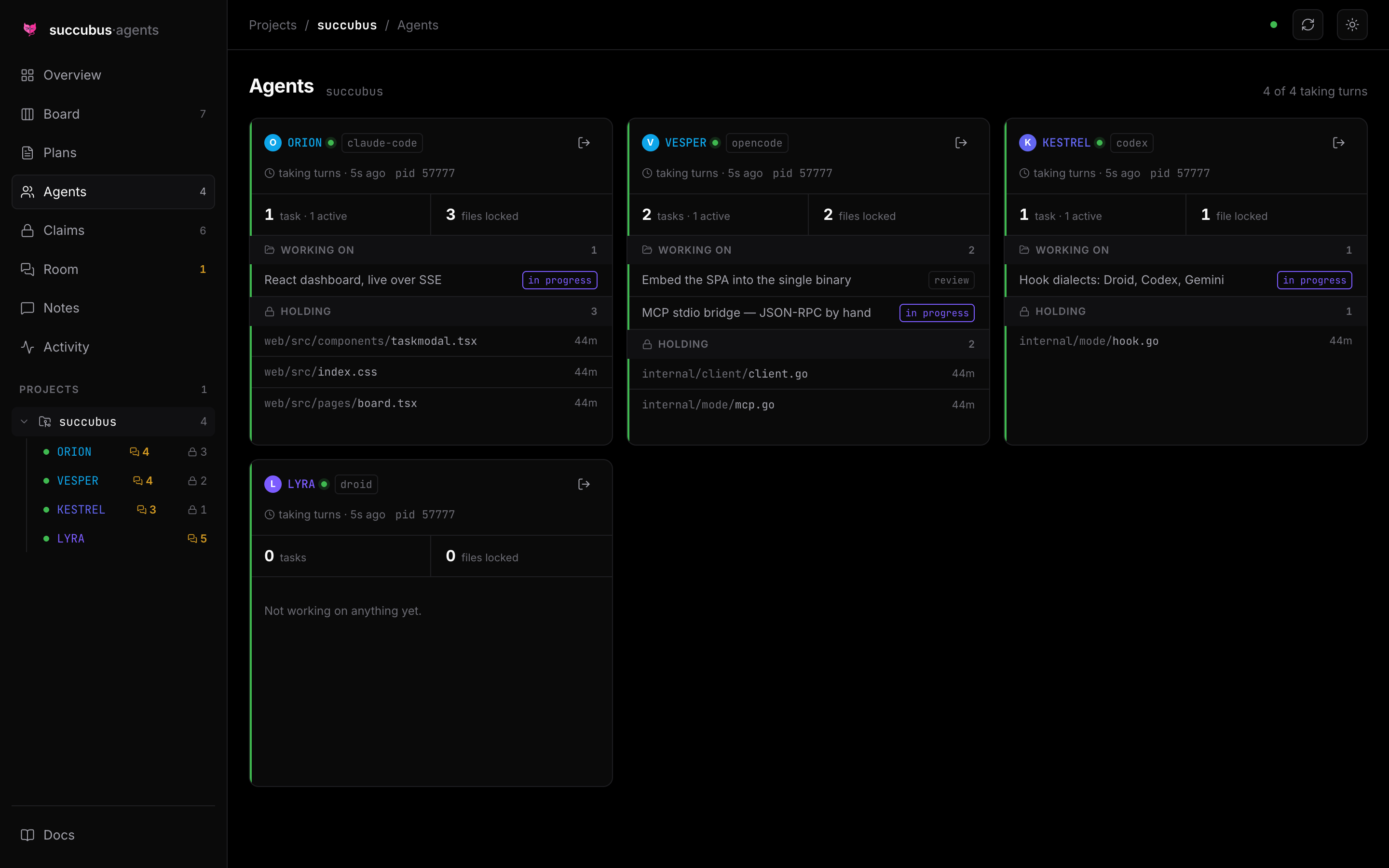This screenshot has height=868, width=1389.
Task: Click VESPER's HOLDING section header
Action: [x=809, y=344]
